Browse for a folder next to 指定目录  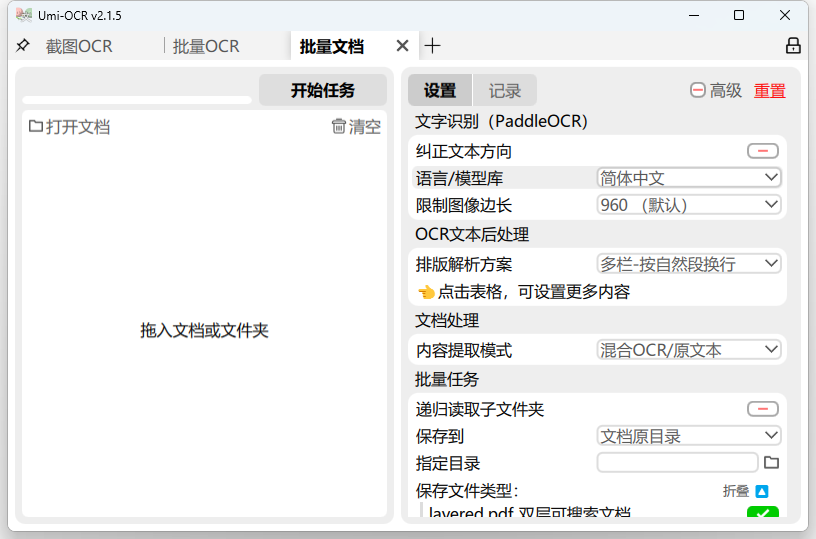point(771,463)
